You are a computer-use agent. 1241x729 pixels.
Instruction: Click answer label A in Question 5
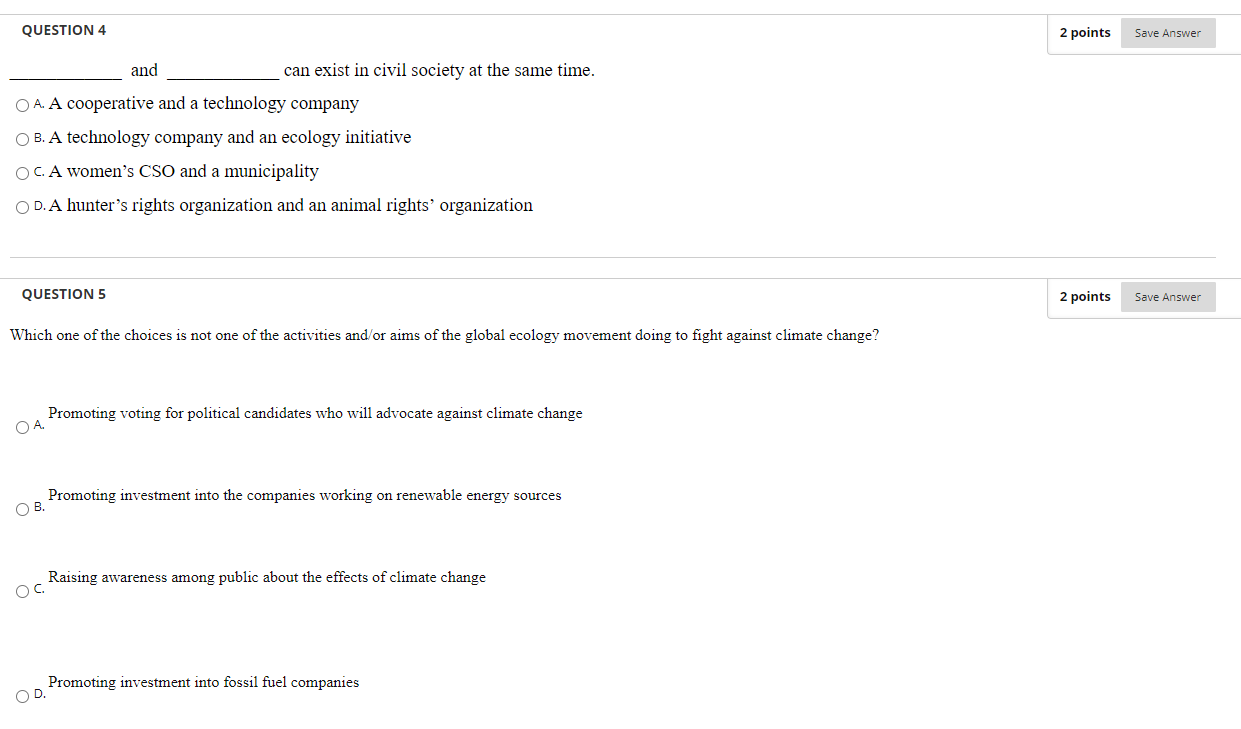[x=37, y=424]
